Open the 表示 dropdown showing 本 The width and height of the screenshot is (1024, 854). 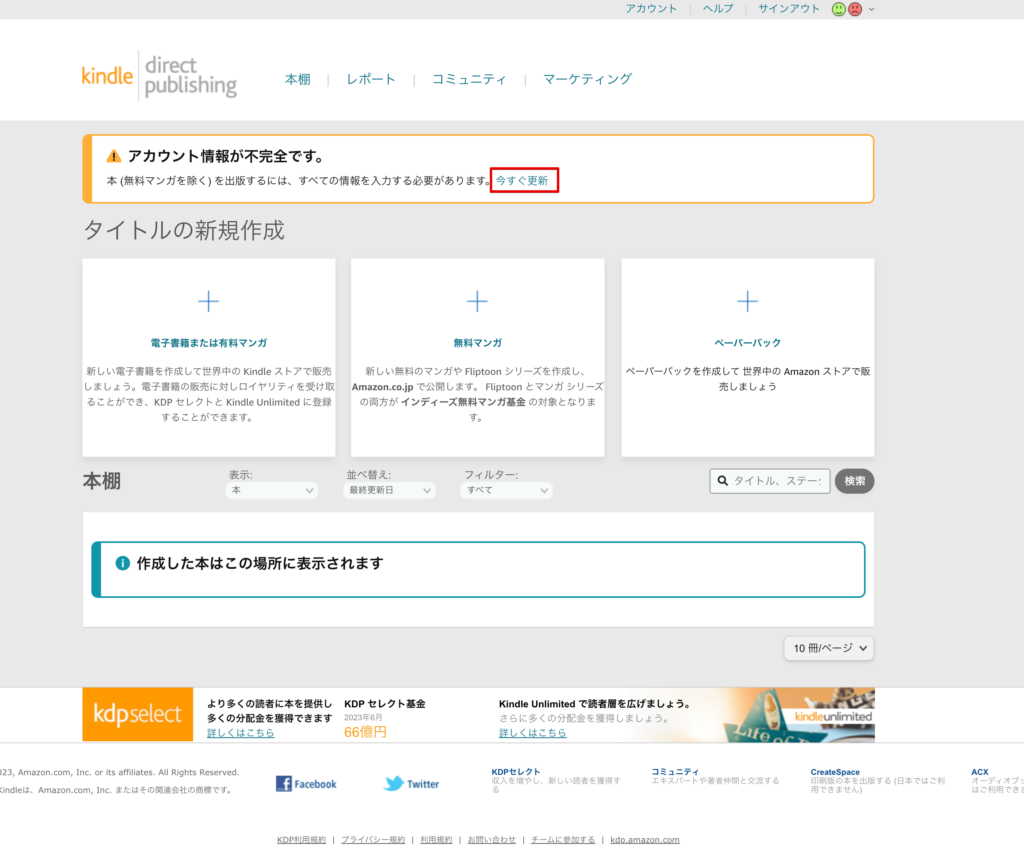[x=272, y=491]
